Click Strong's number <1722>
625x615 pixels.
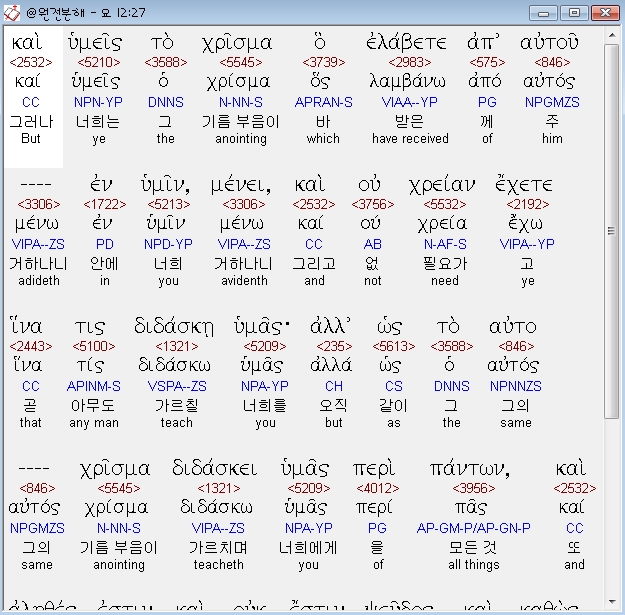coord(105,204)
